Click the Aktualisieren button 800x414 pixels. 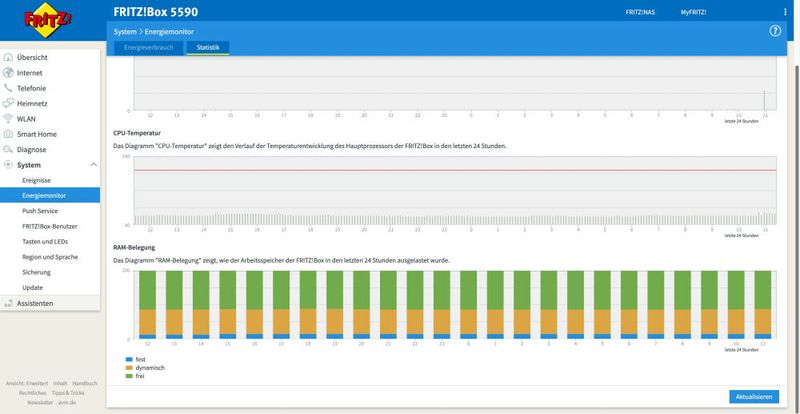click(x=753, y=397)
